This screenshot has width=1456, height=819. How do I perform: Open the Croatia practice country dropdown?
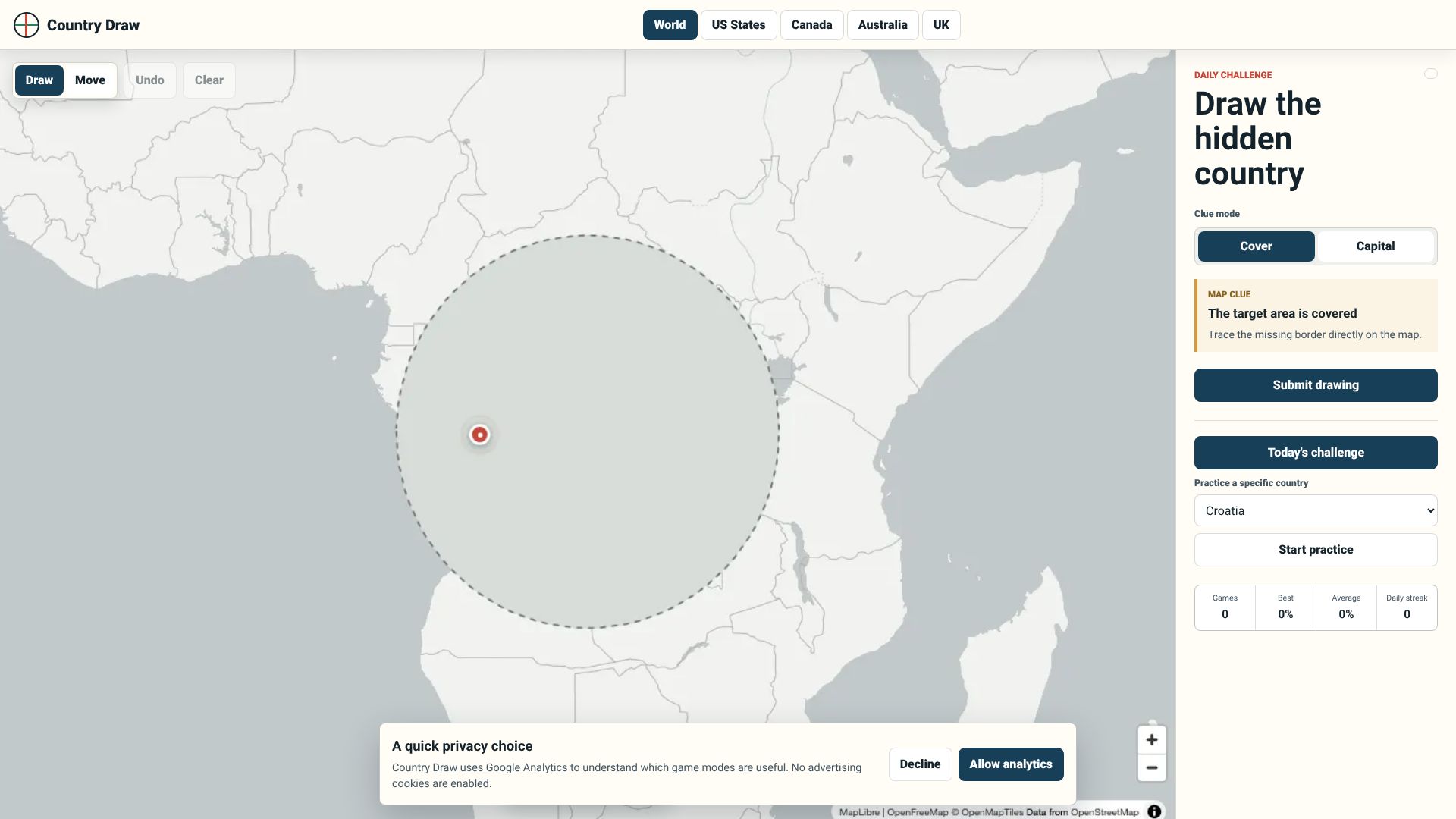pos(1316,510)
